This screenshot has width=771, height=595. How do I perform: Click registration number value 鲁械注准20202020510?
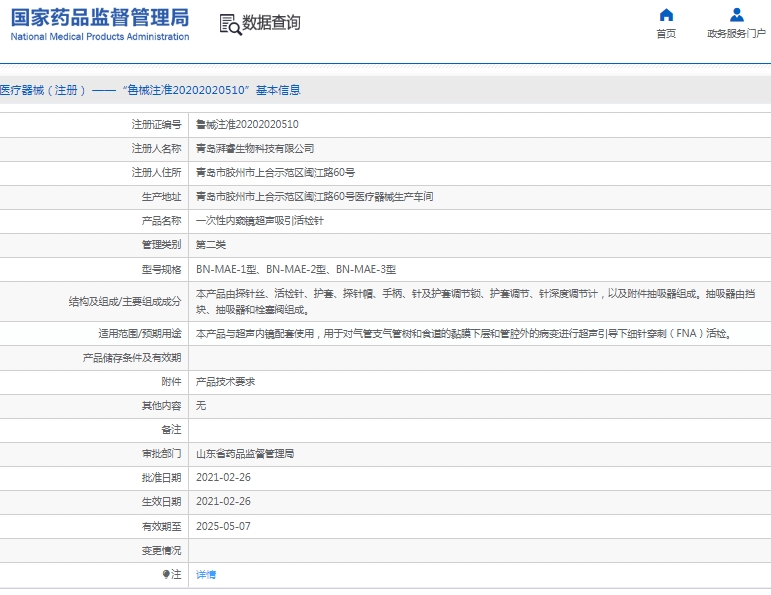click(x=247, y=124)
